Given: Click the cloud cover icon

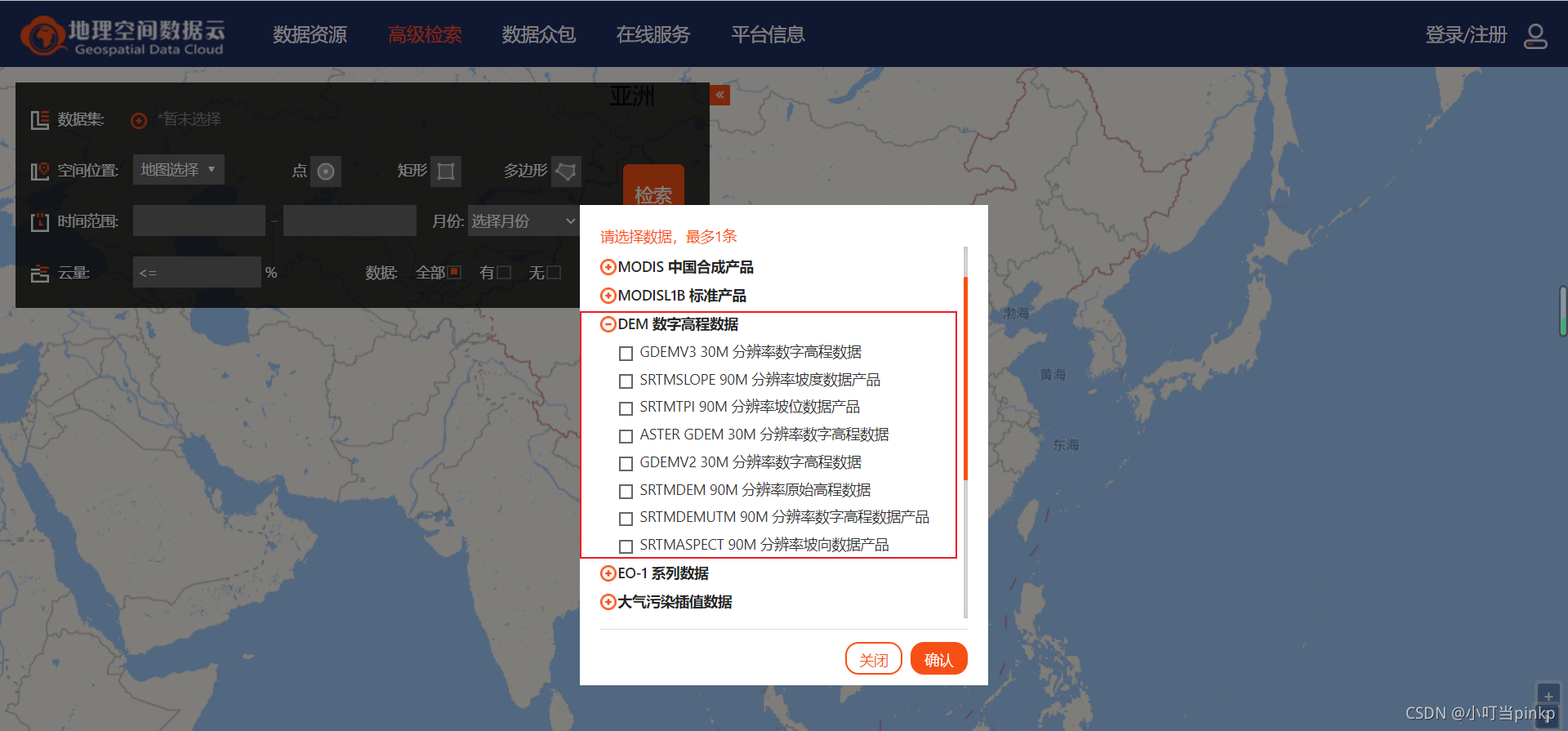Looking at the screenshot, I should (x=40, y=274).
